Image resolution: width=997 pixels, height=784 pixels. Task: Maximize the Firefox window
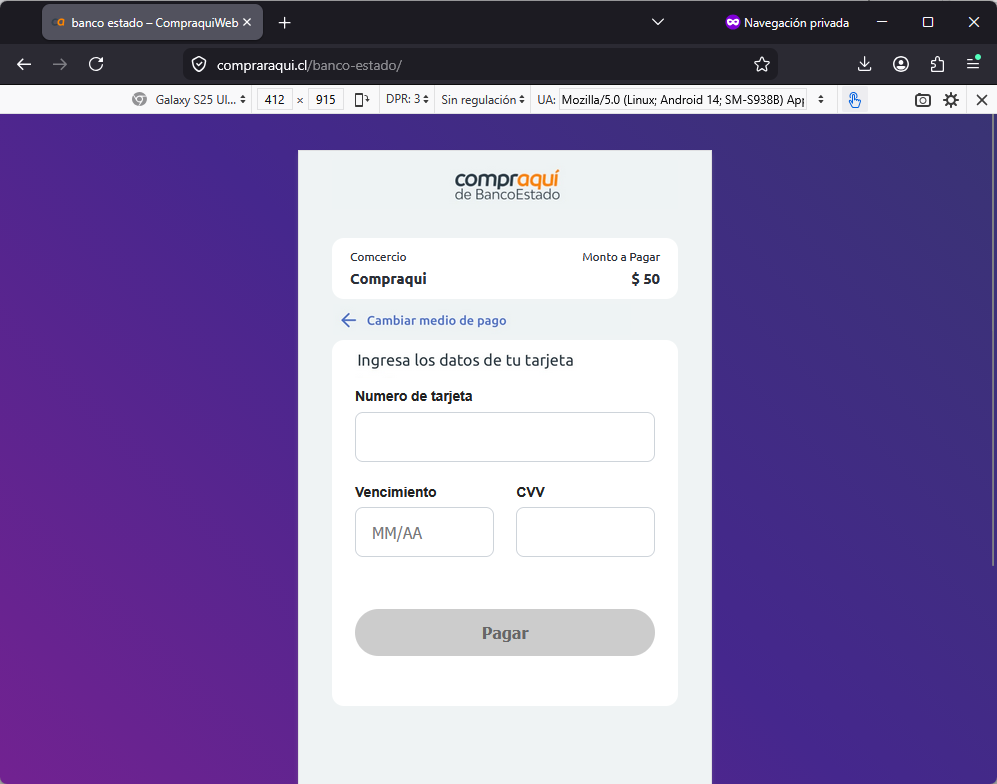tap(928, 22)
